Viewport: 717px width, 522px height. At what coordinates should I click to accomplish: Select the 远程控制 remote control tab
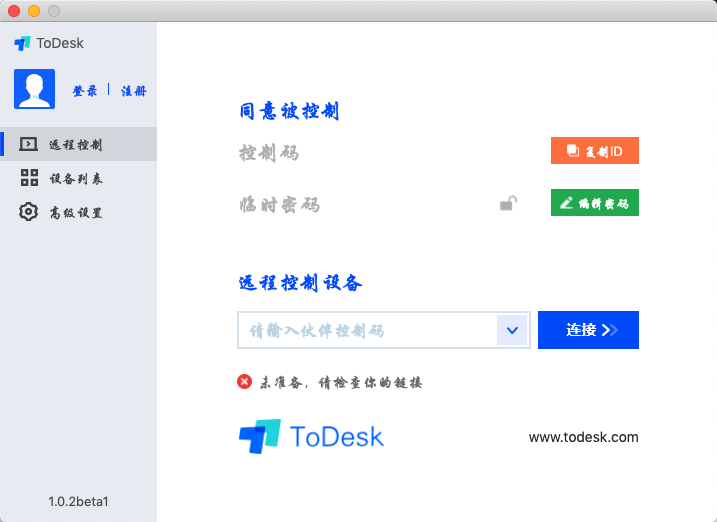click(x=79, y=144)
